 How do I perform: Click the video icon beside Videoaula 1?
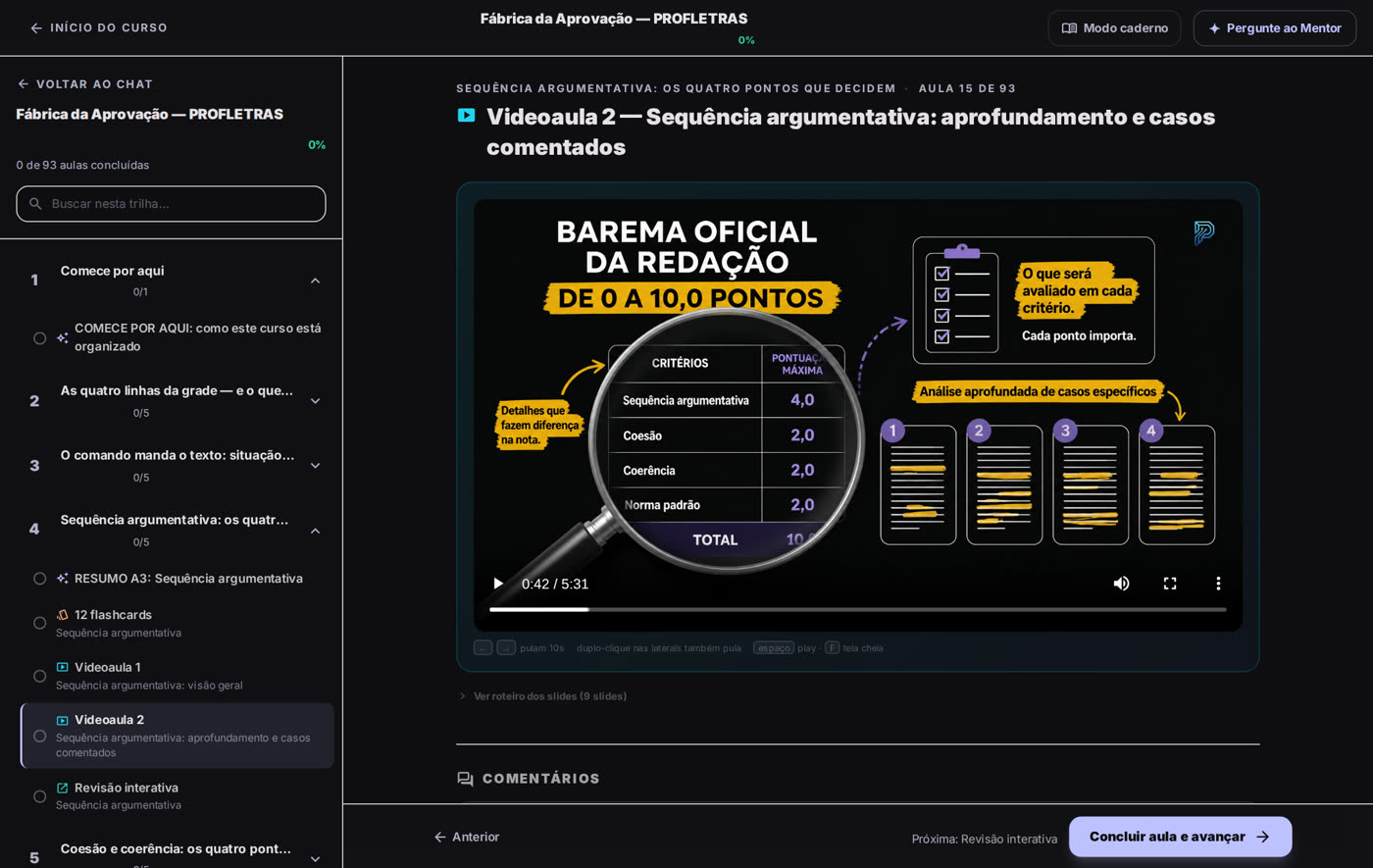(63, 667)
